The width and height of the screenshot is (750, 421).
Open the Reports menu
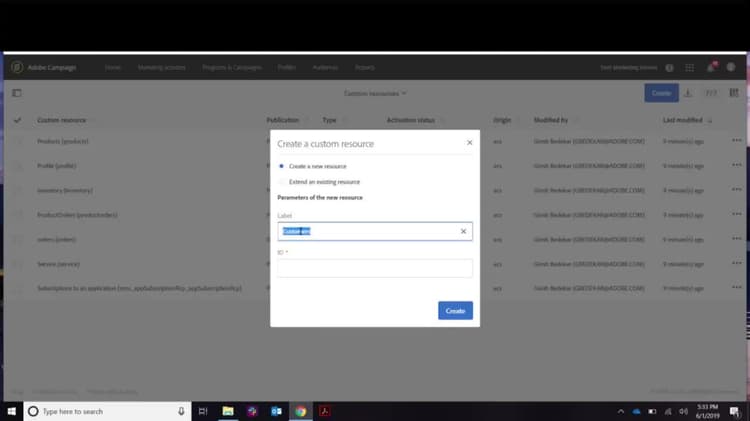point(364,67)
